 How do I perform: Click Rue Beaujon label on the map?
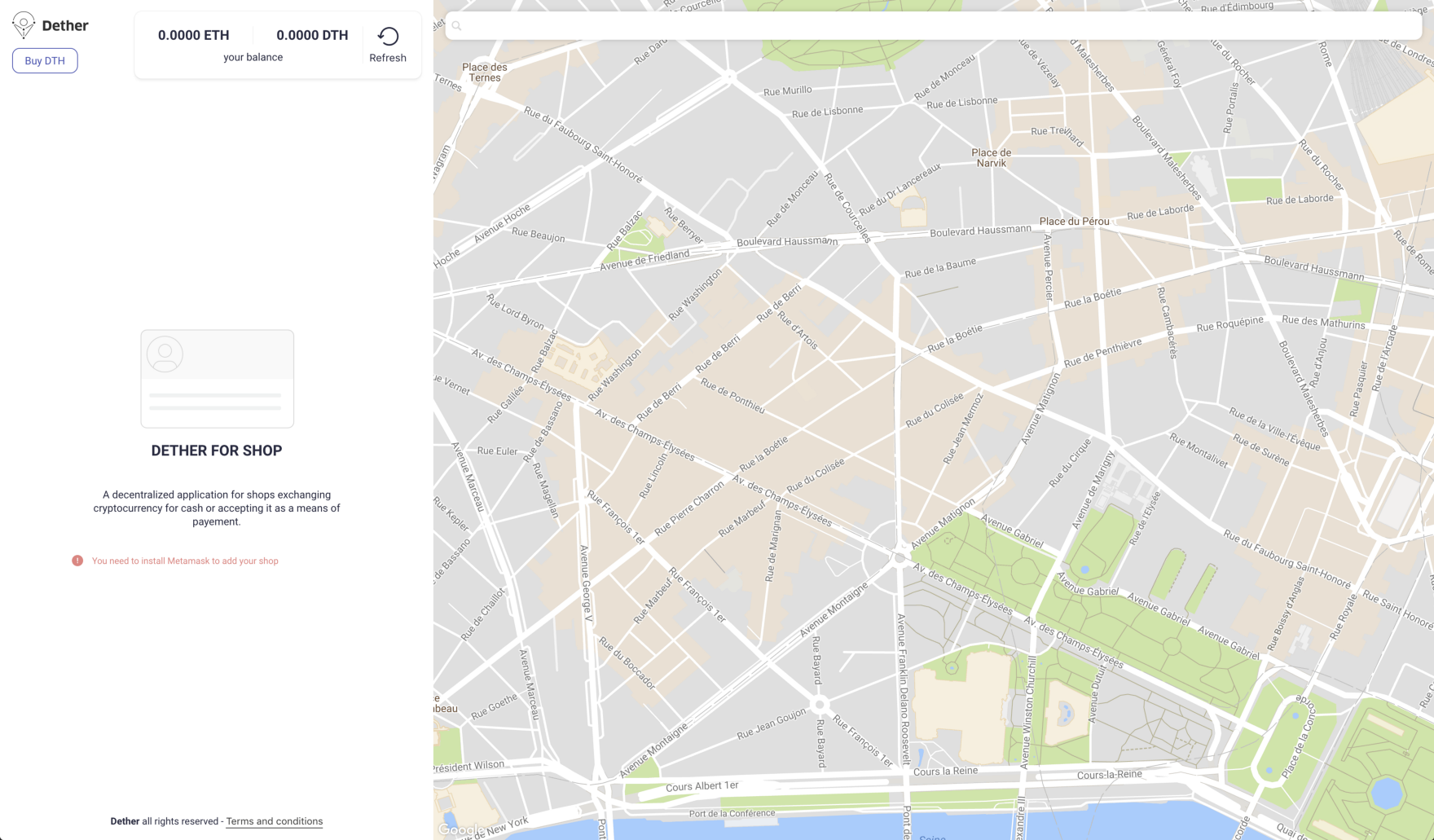click(x=538, y=235)
